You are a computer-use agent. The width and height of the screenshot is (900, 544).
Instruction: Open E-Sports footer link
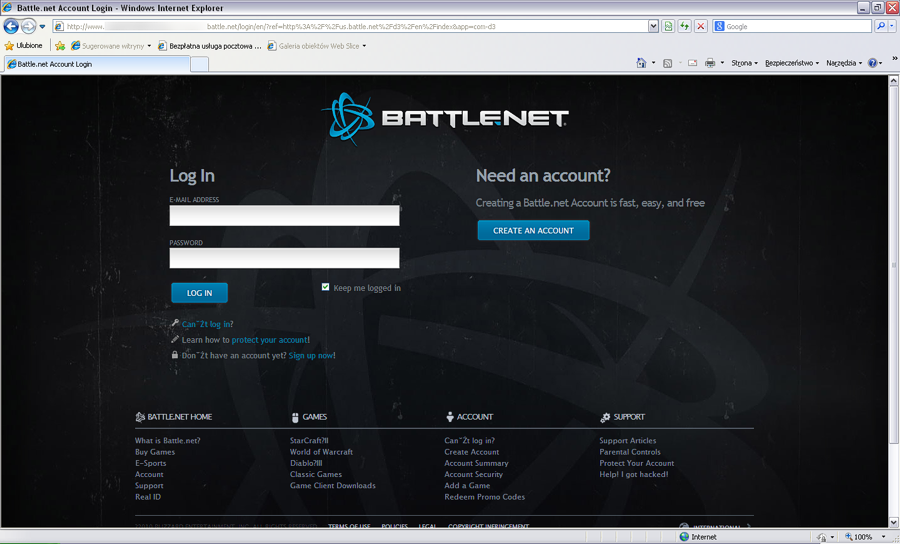point(150,463)
